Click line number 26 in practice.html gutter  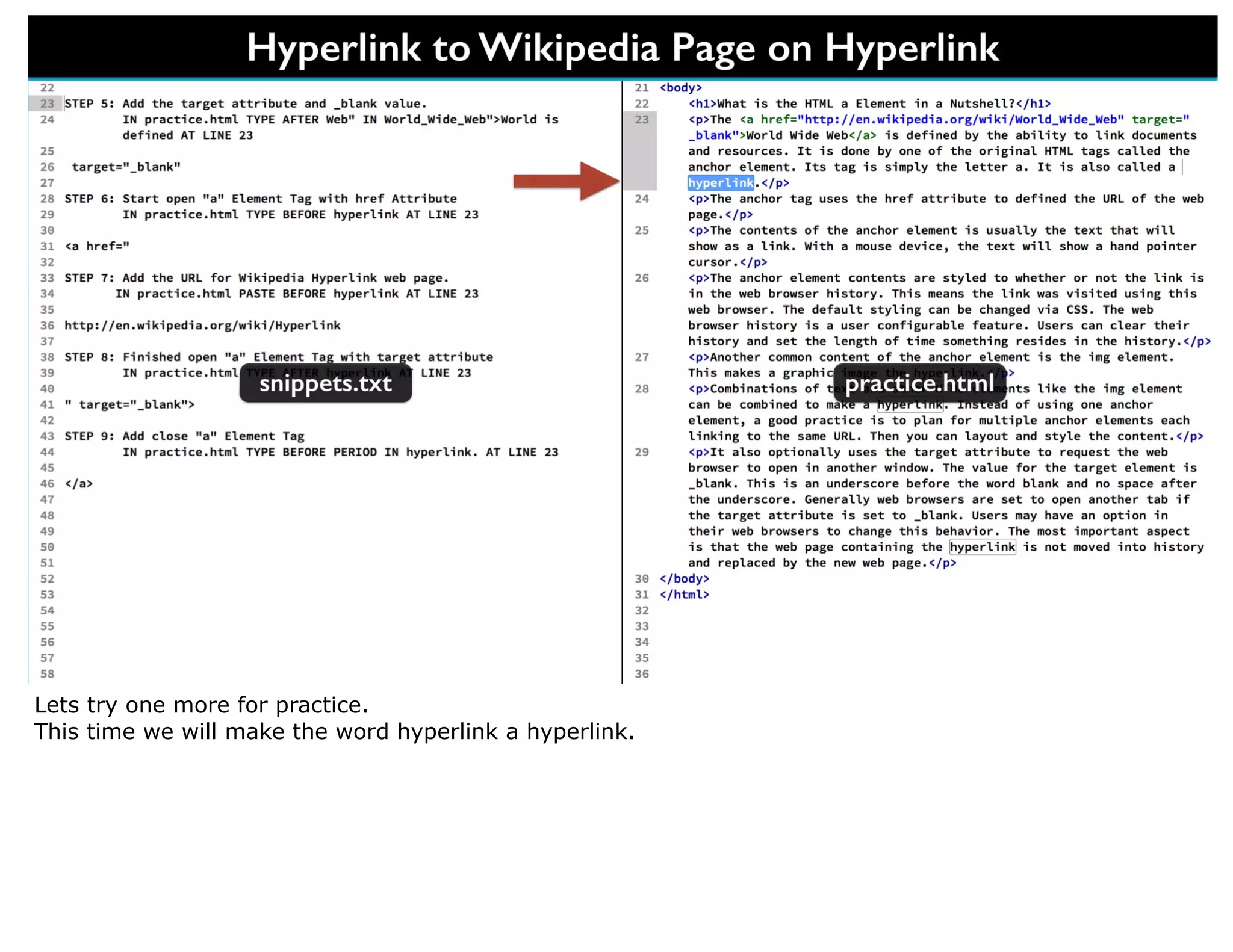(642, 278)
